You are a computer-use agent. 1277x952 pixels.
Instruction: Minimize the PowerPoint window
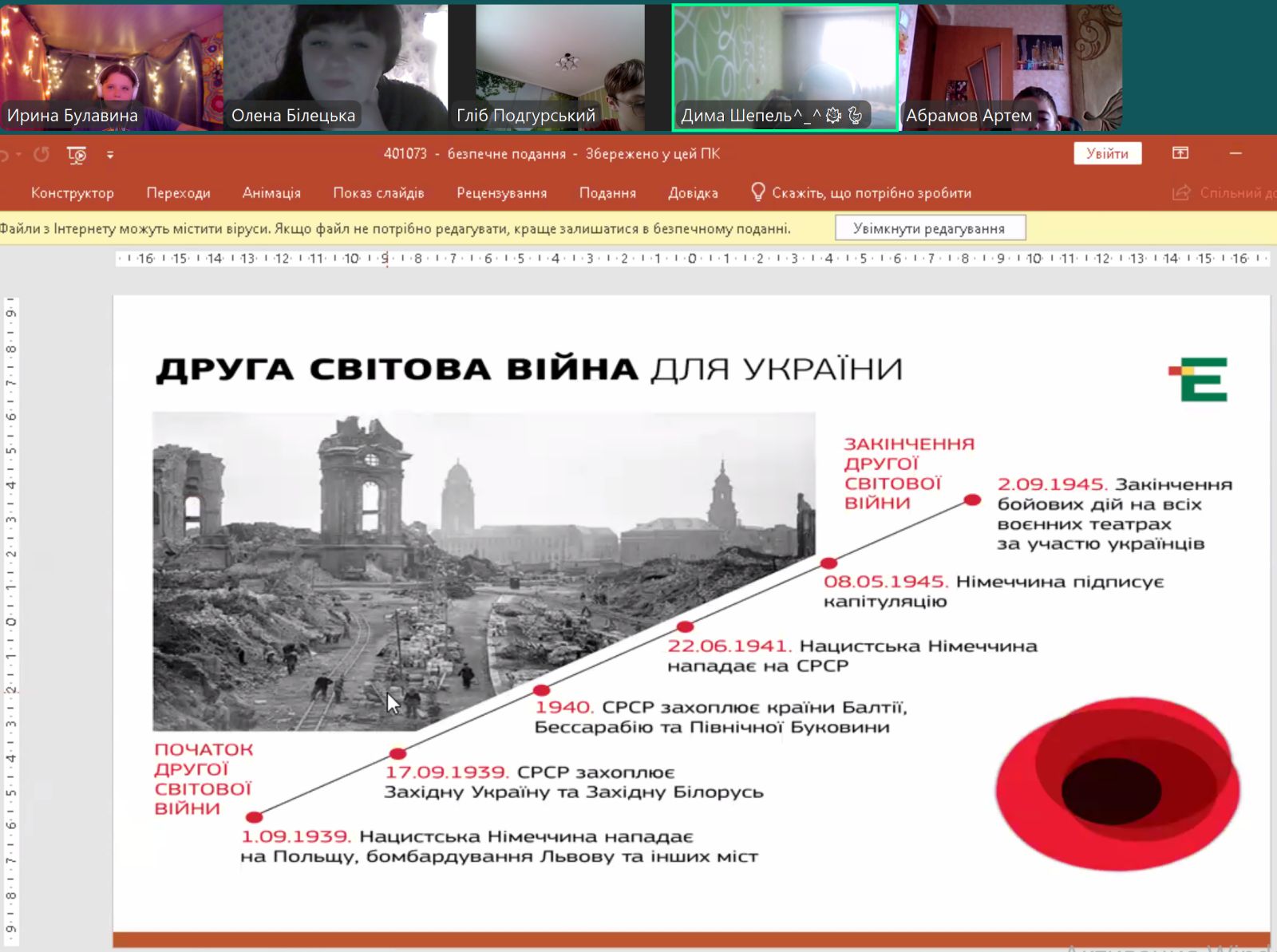click(x=1235, y=153)
